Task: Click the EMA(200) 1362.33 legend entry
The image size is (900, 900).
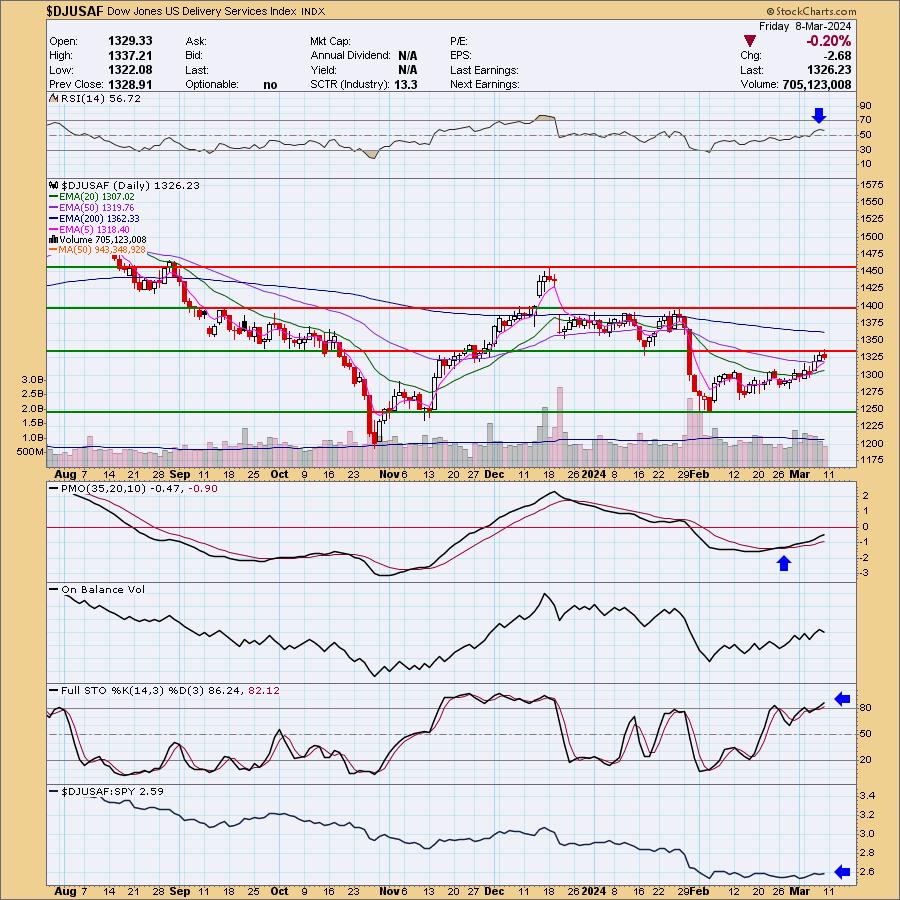Action: coord(95,218)
